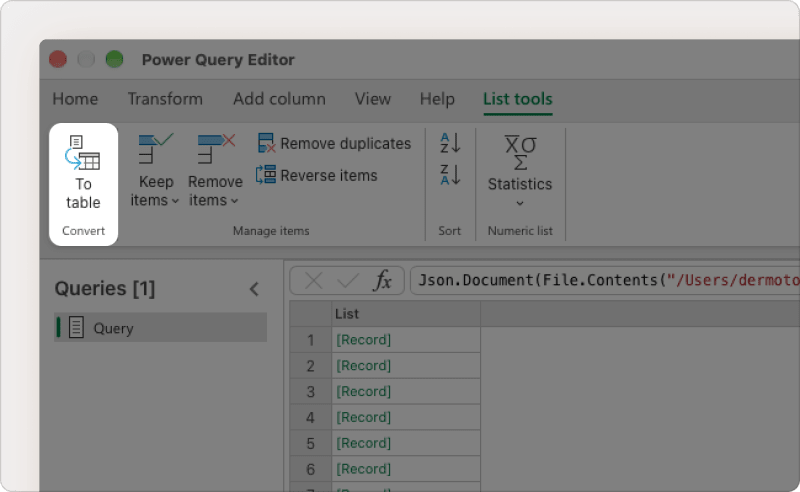Convert the list using To table
This screenshot has height=492, width=800.
(x=83, y=174)
